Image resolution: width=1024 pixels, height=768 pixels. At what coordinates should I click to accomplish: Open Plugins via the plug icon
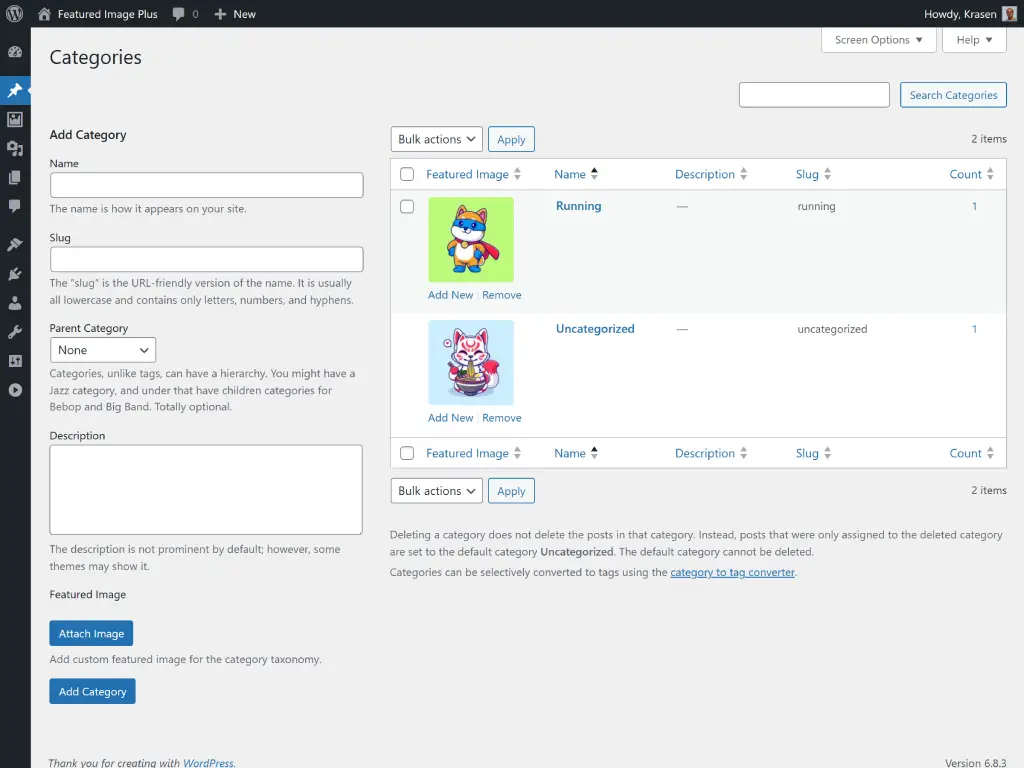click(15, 274)
